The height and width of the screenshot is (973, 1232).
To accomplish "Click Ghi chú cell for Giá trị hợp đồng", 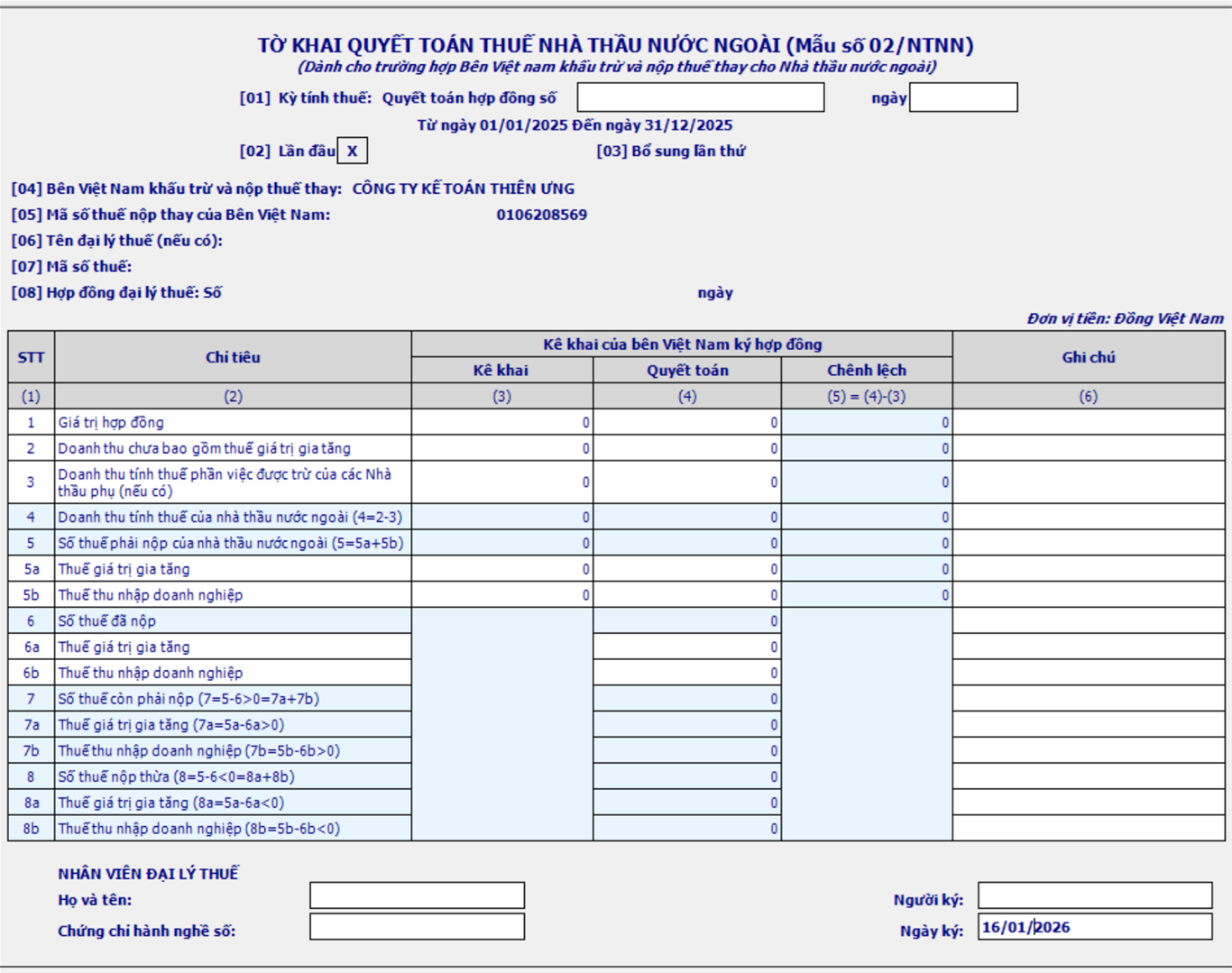I will (x=1089, y=423).
